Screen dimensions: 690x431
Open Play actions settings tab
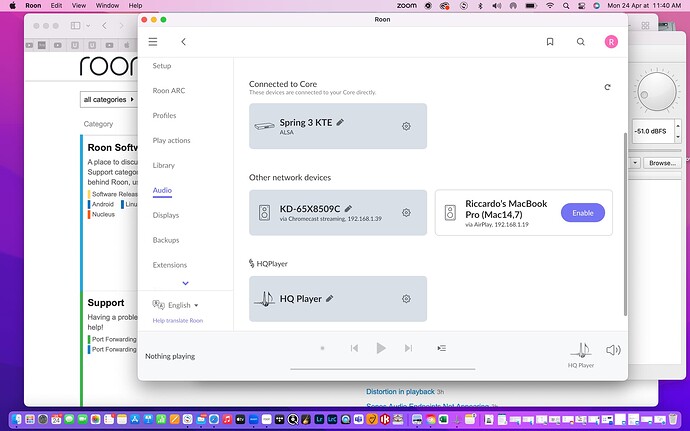click(172, 140)
